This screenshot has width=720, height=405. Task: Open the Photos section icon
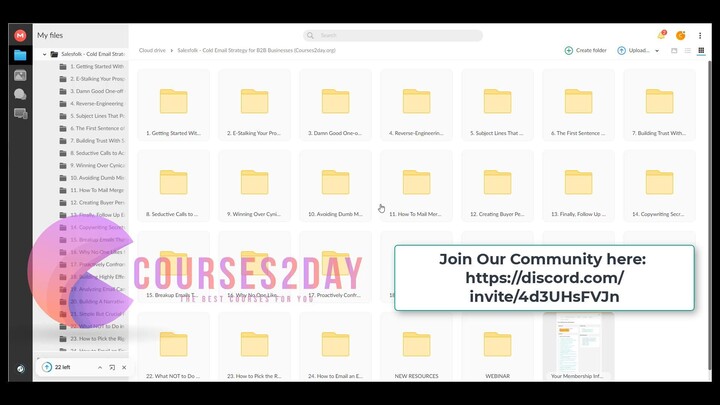tap(20, 75)
